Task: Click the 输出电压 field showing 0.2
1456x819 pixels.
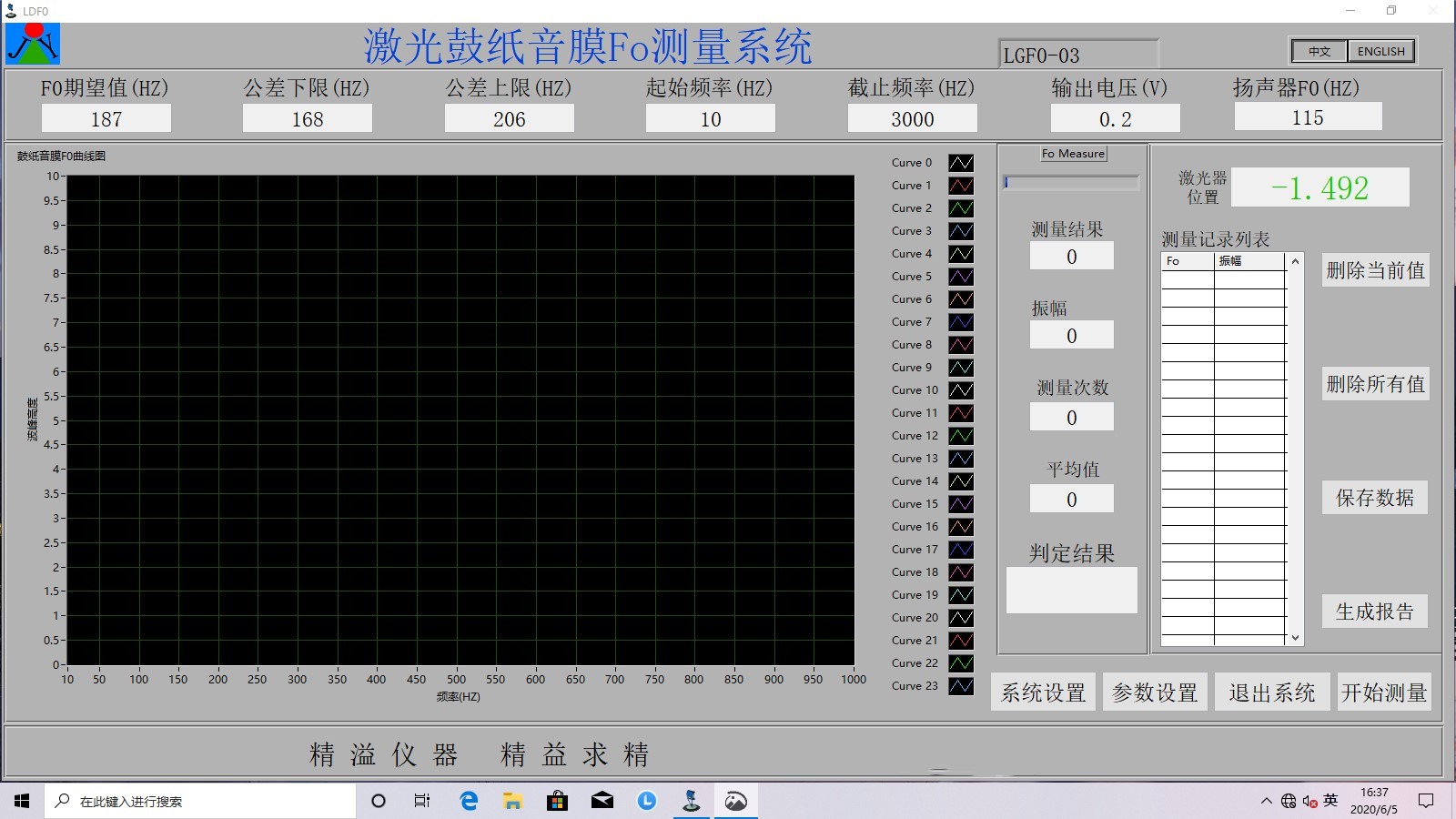Action: [x=1116, y=119]
